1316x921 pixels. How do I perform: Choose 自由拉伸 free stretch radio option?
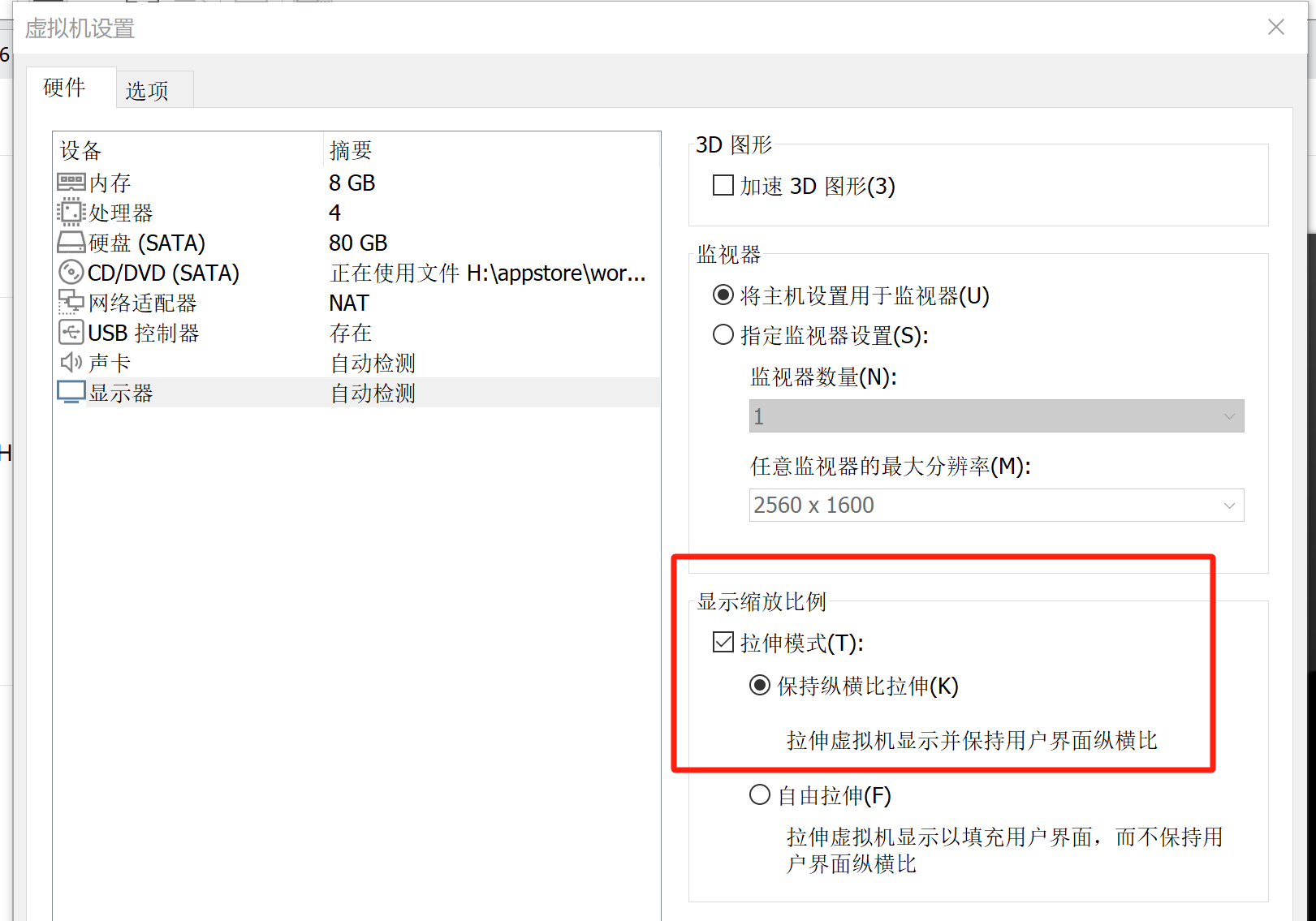pos(760,795)
